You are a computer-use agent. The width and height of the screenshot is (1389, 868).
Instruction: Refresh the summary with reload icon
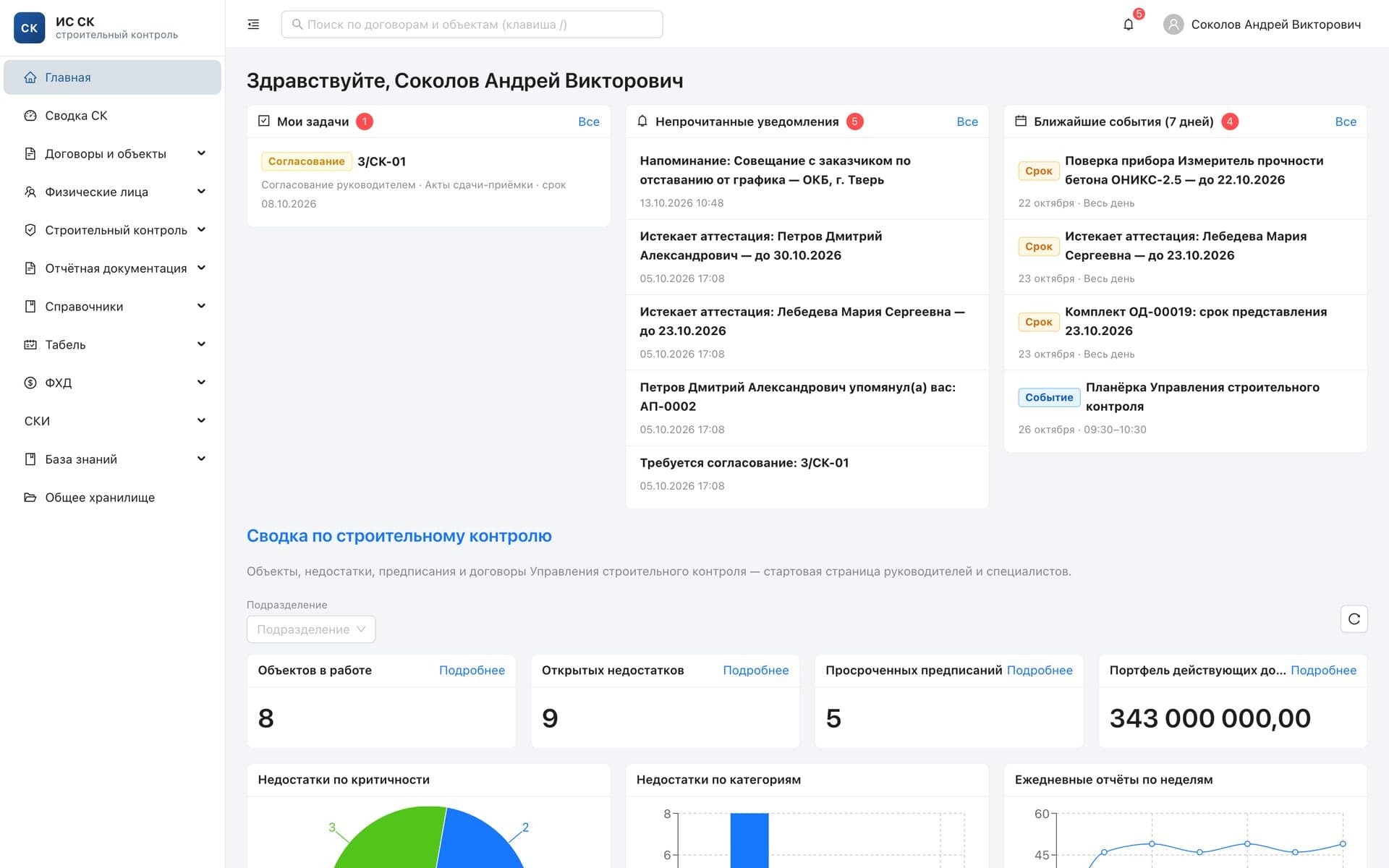1354,619
